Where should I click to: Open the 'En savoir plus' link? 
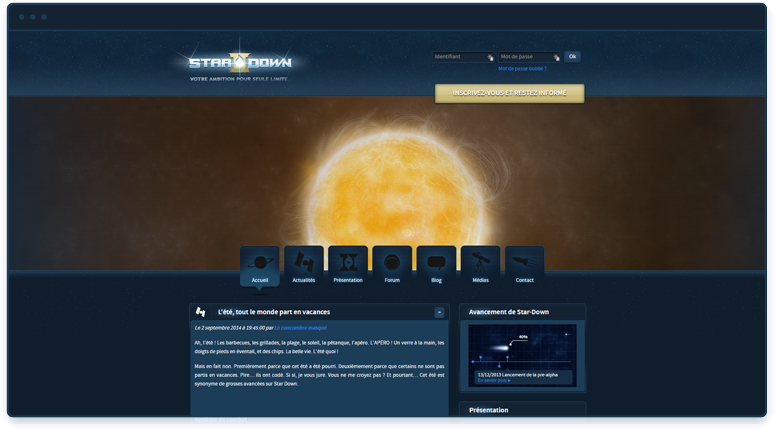pos(494,381)
